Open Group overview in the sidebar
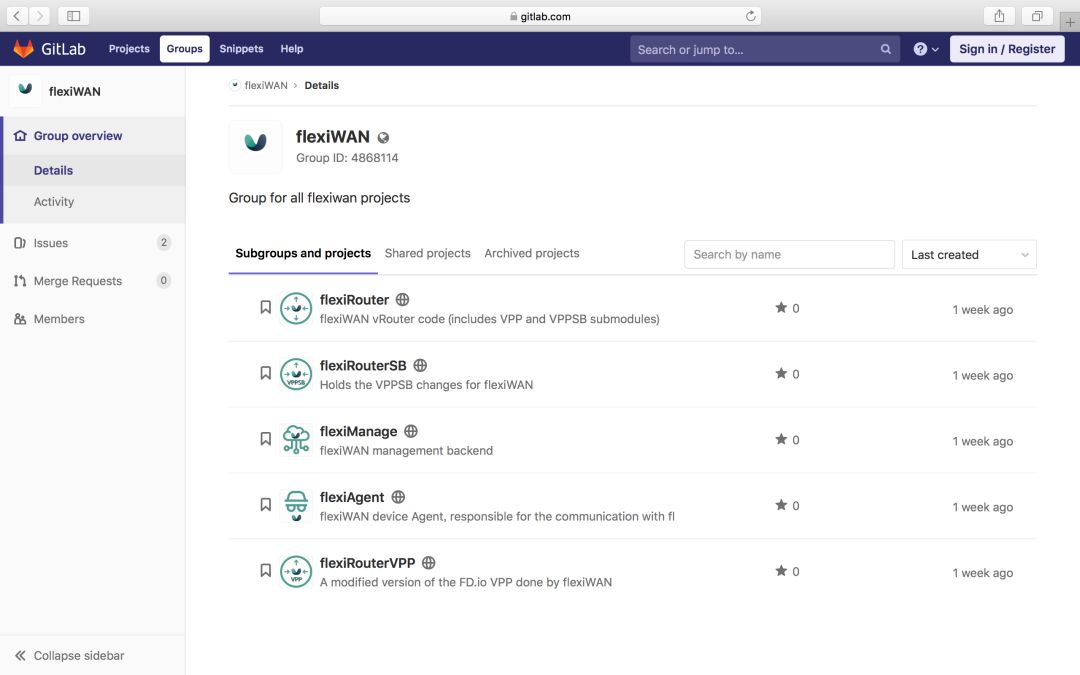The width and height of the screenshot is (1080, 675). [78, 136]
